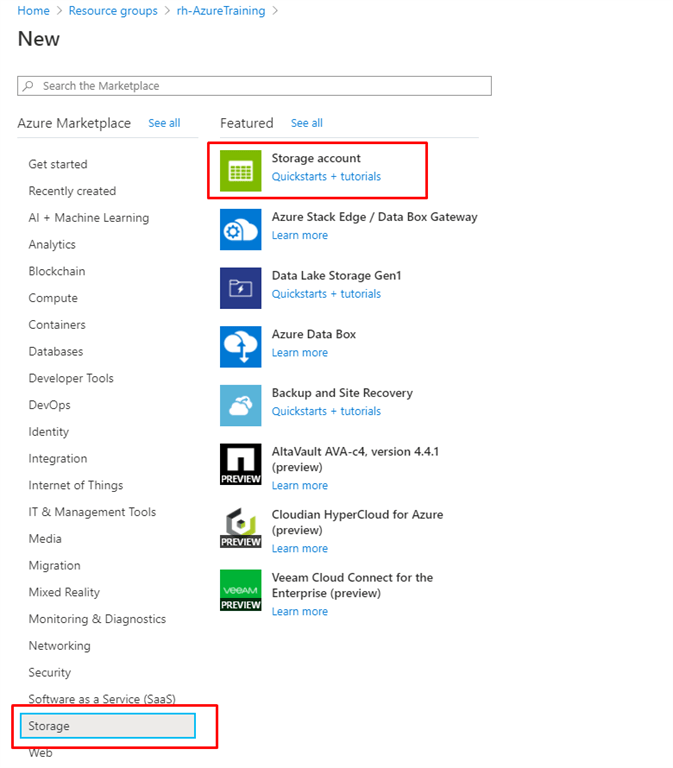Open Veeam Cloud Connect for the Enterprise title
The height and width of the screenshot is (768, 673).
(352, 585)
